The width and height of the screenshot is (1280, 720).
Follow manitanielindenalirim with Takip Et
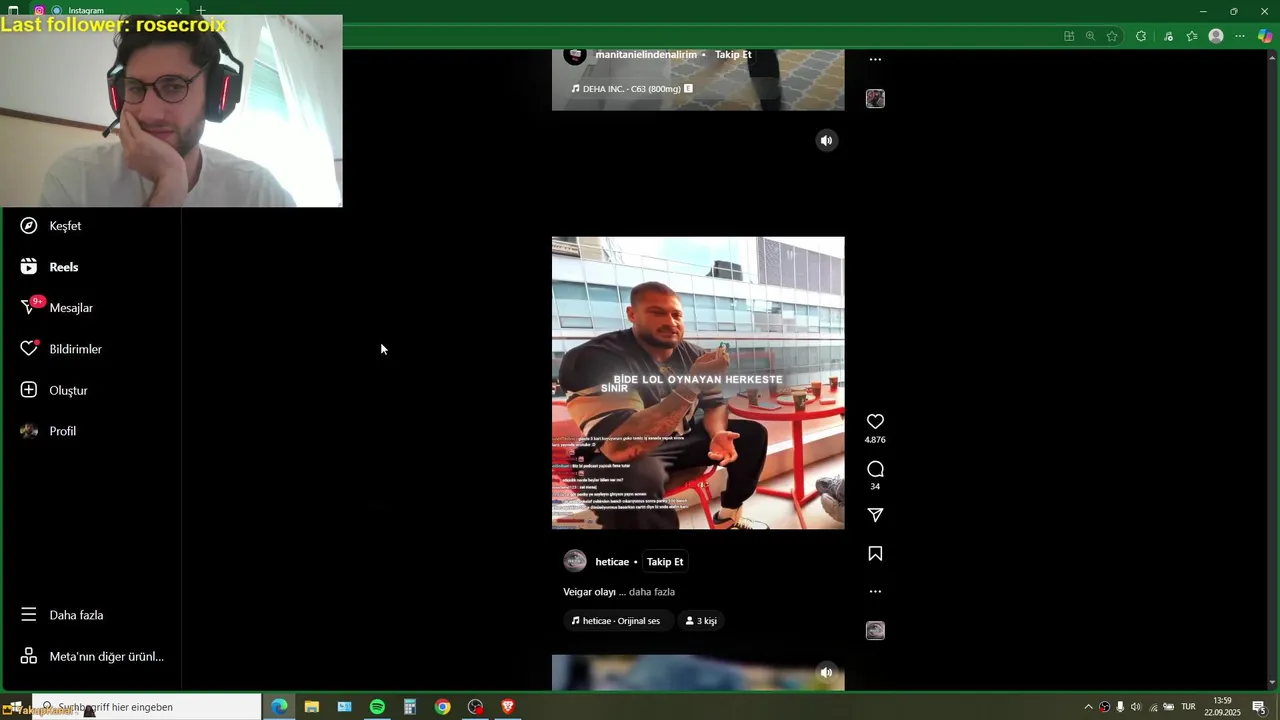point(733,55)
